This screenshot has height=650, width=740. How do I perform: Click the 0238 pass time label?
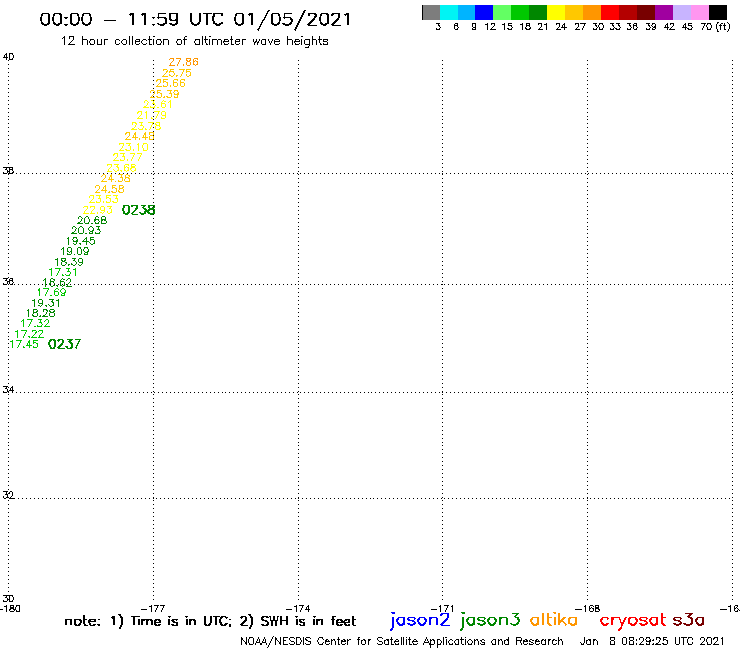(x=138, y=210)
